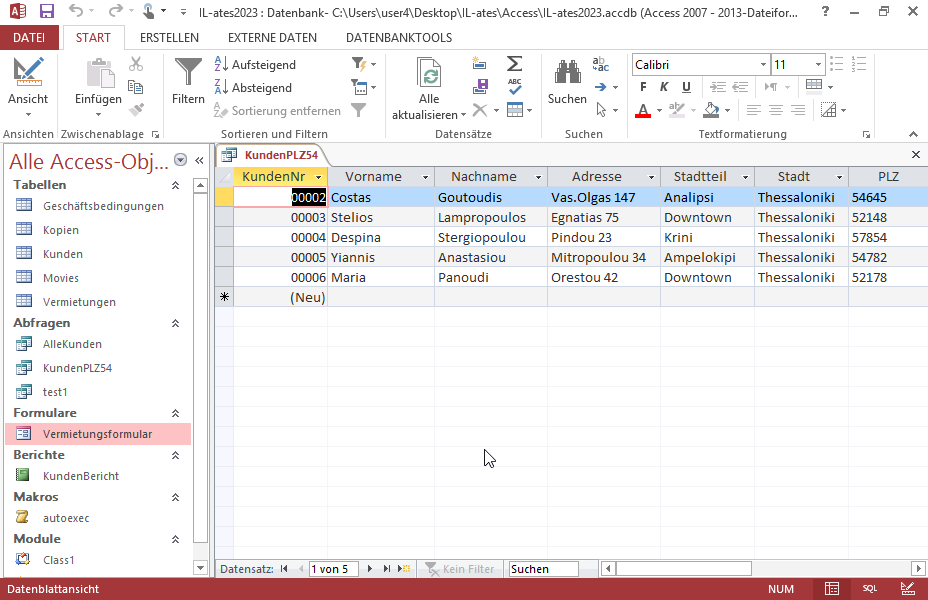Open the ERSTELLEN ribbon tab

click(x=169, y=37)
